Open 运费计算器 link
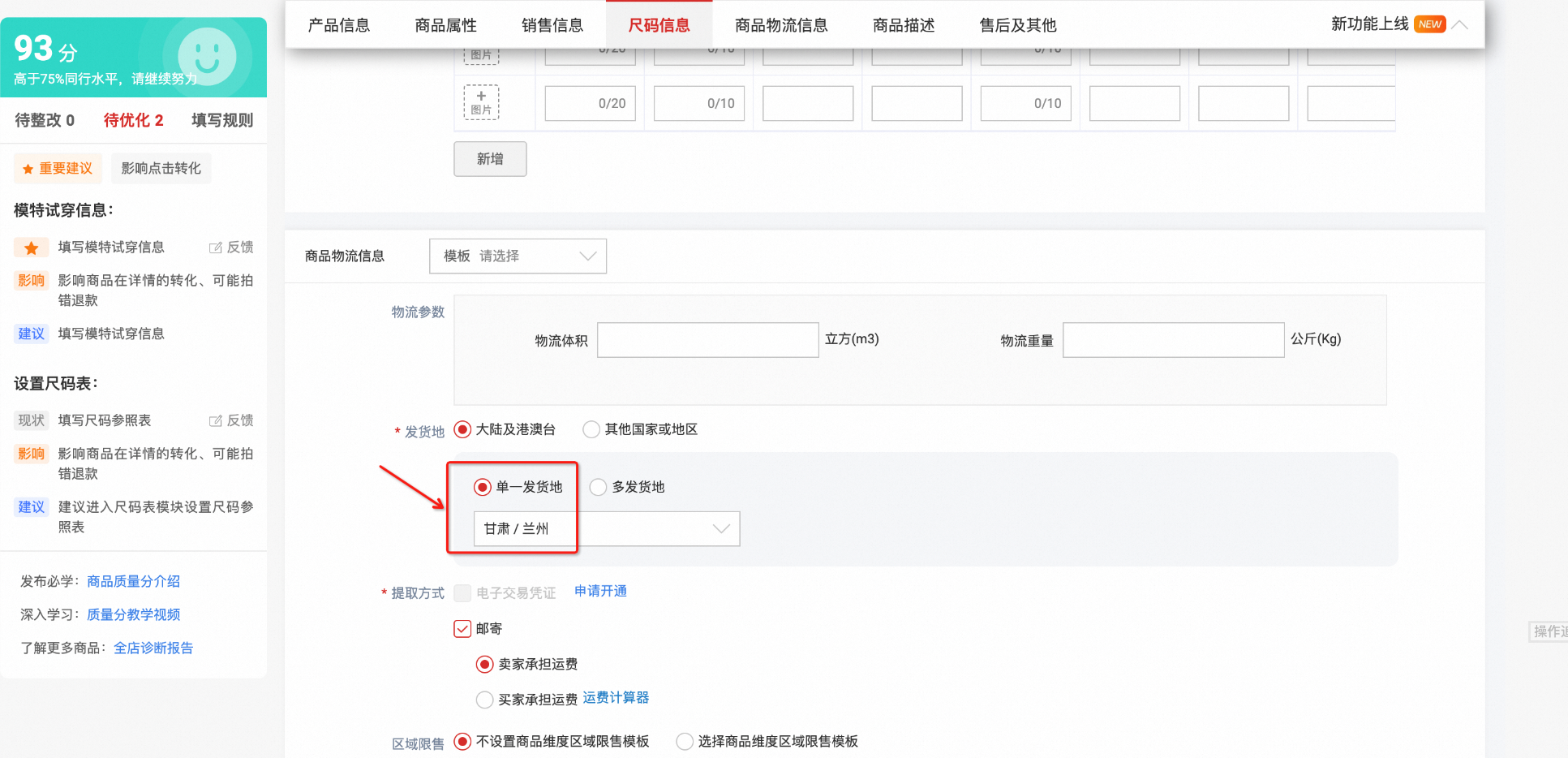The height and width of the screenshot is (758, 1568). pos(616,698)
